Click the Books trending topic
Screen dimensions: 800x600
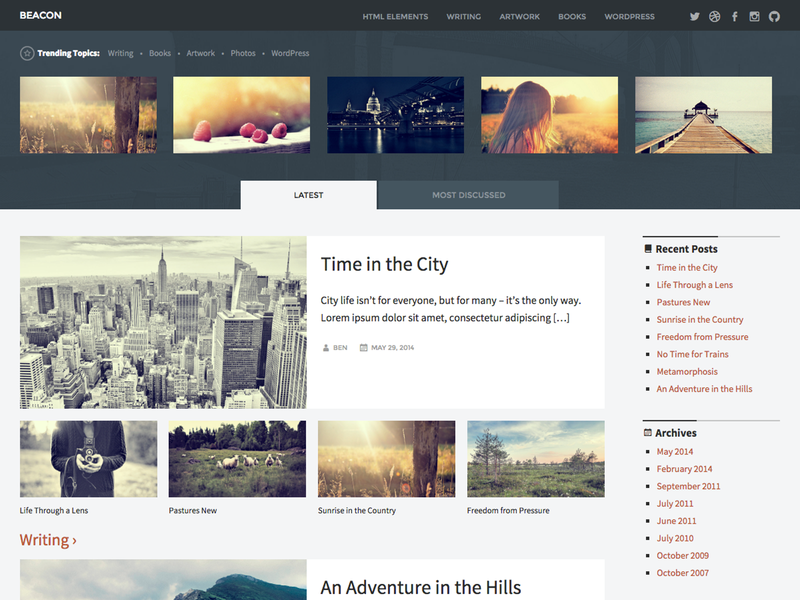[159, 52]
